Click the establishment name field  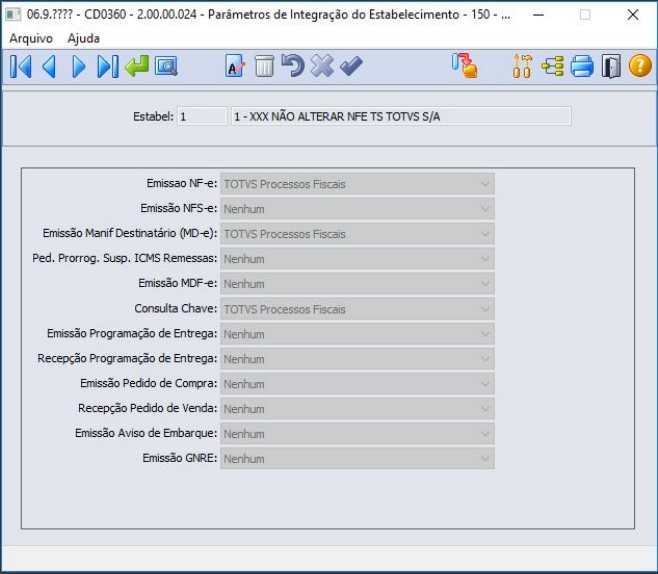[x=401, y=116]
